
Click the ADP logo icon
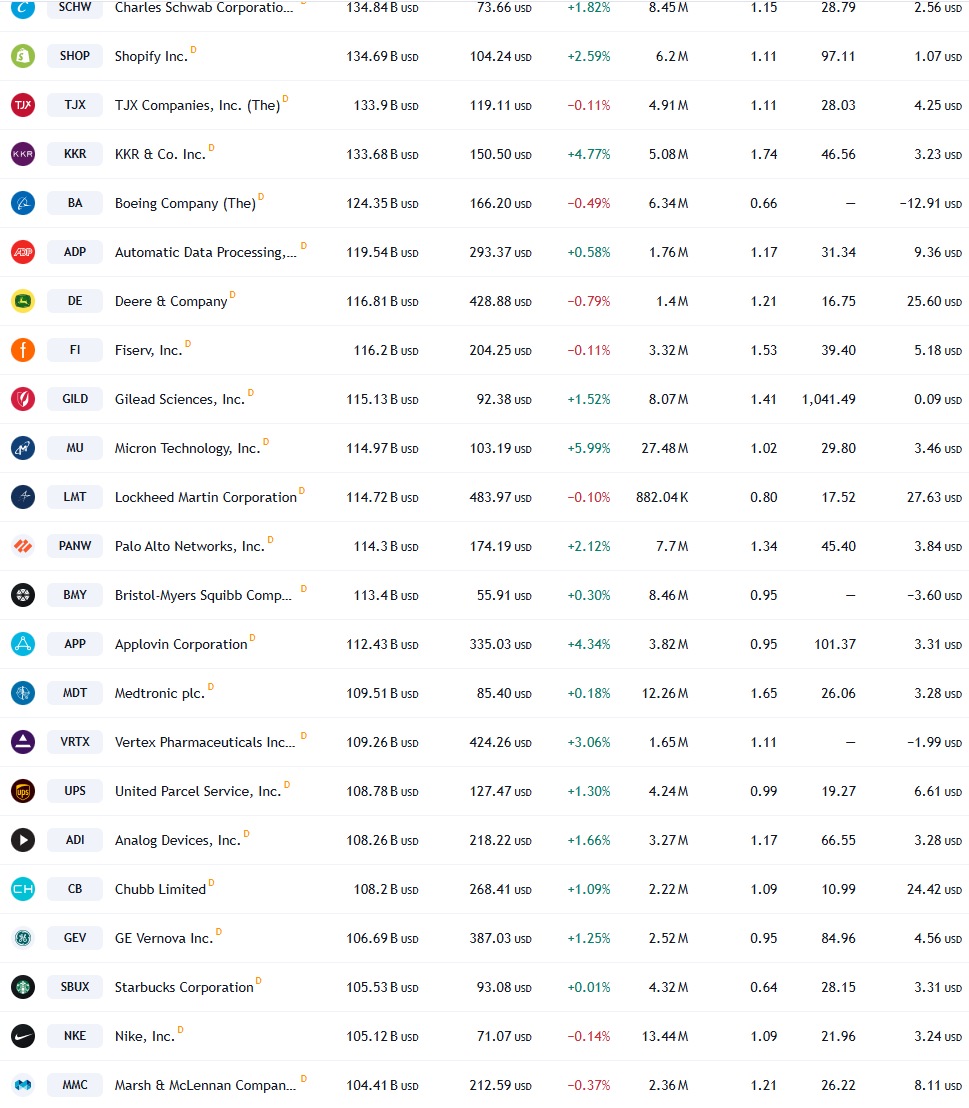23,252
